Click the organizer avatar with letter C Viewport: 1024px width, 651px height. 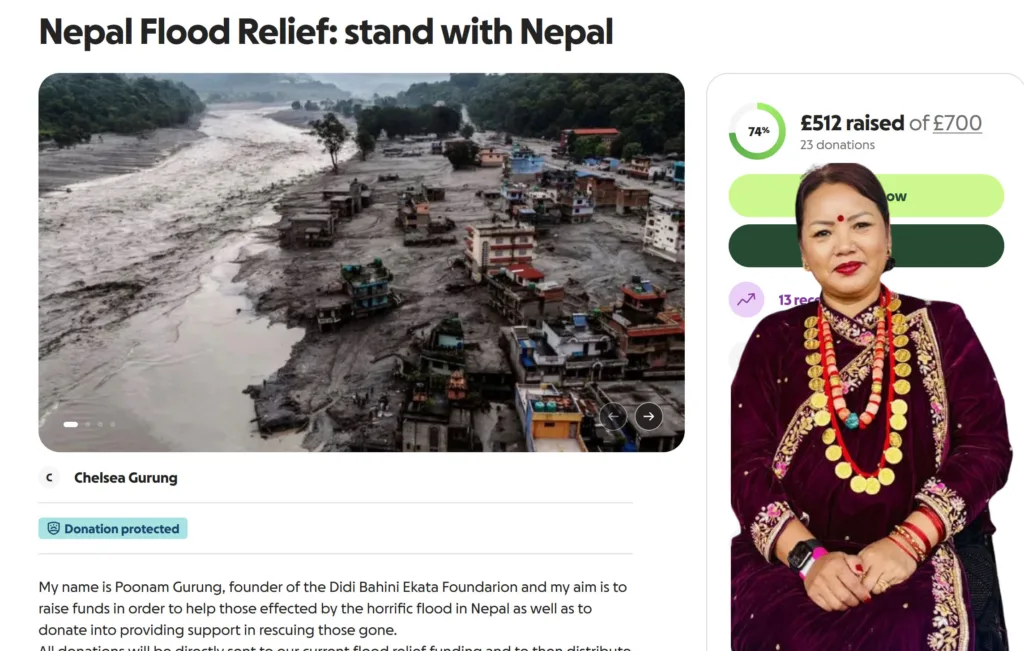click(49, 477)
